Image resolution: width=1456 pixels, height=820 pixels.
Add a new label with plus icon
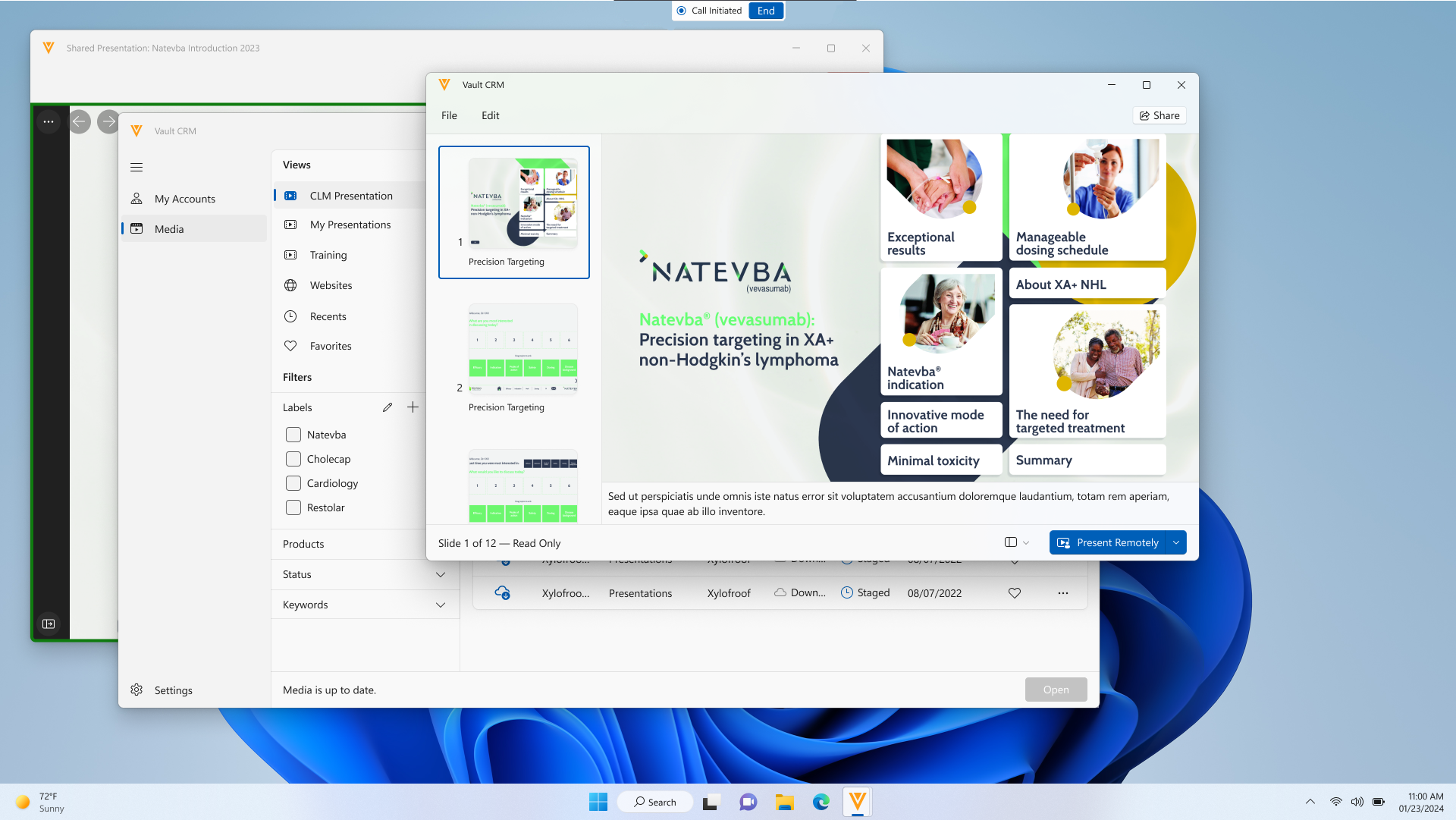(x=413, y=407)
